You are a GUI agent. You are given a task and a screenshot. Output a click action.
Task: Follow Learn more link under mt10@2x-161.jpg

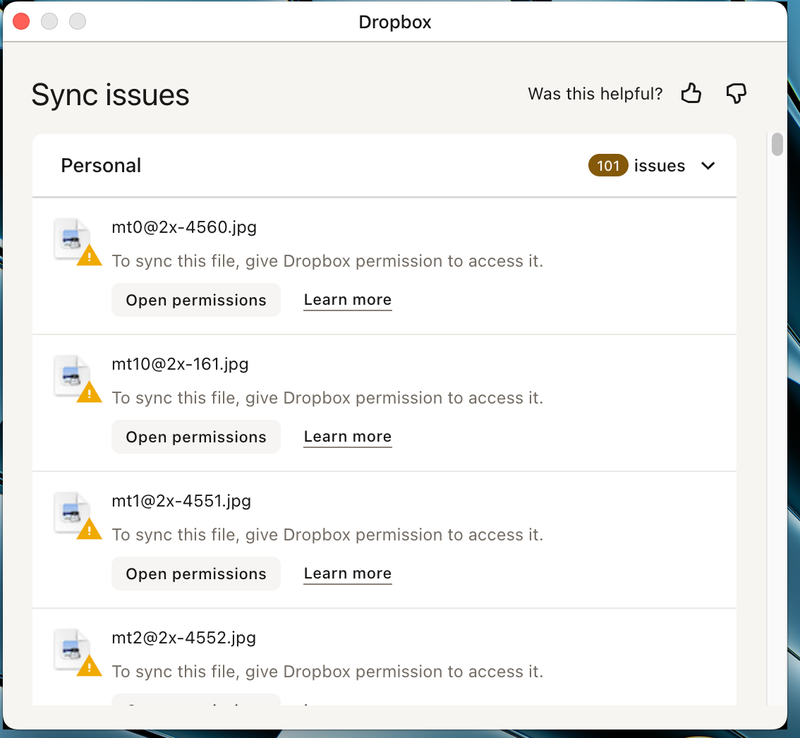[347, 437]
